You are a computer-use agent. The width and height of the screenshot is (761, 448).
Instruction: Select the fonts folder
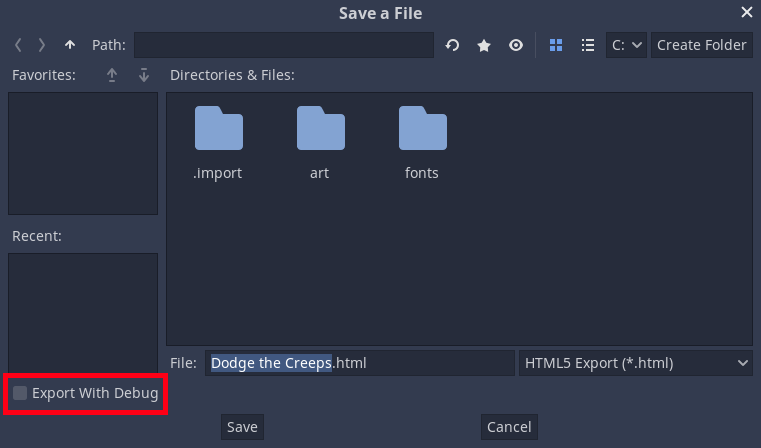422,143
